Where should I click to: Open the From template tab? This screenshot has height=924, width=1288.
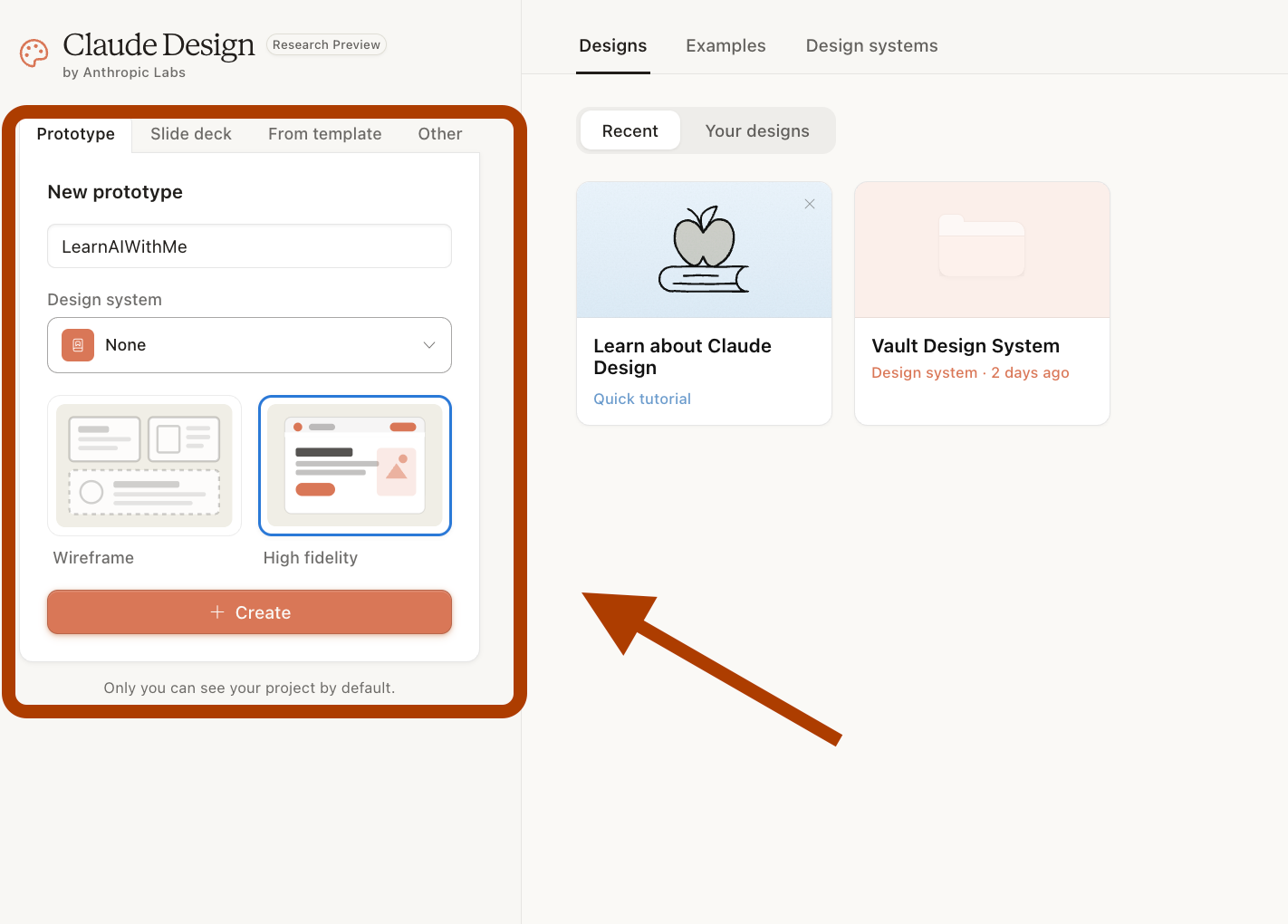pos(325,134)
